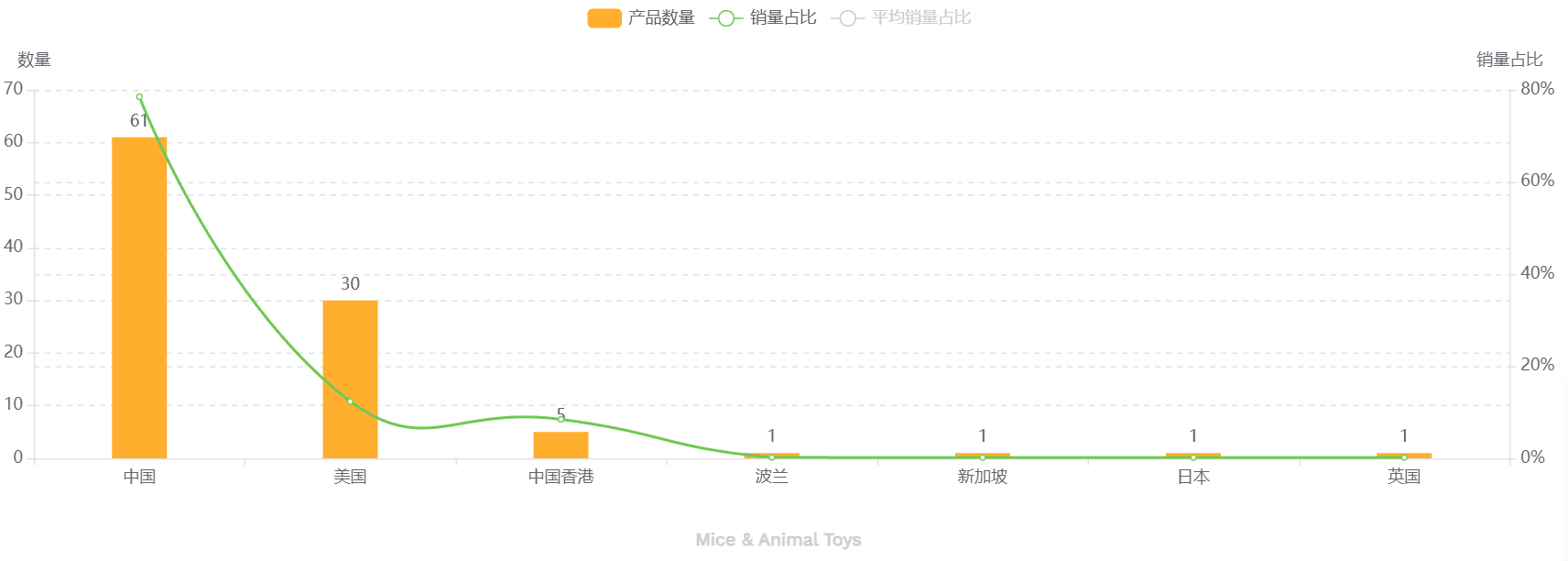Click the grey circle 平均销量占比 legend icon
Viewport: 1568px width, 561px height.
(847, 18)
